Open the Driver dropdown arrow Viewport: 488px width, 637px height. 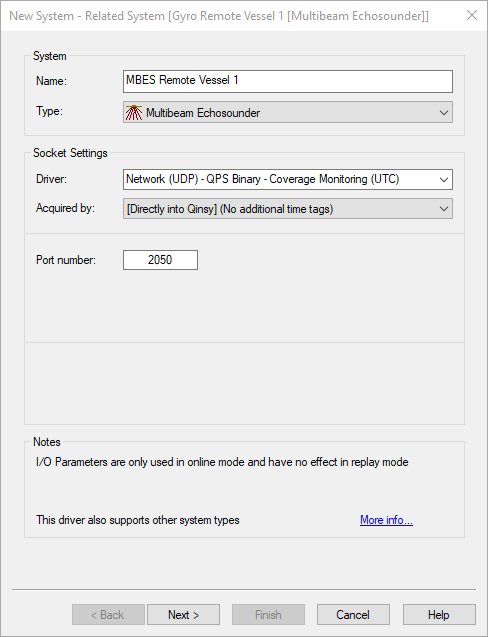[x=444, y=179]
